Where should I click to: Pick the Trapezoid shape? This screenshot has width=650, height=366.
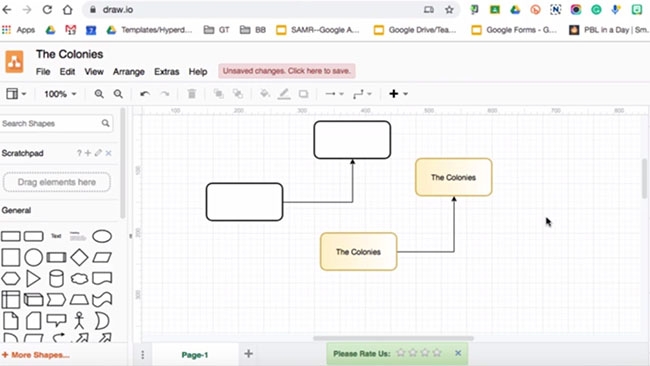pyautogui.click(x=79, y=299)
